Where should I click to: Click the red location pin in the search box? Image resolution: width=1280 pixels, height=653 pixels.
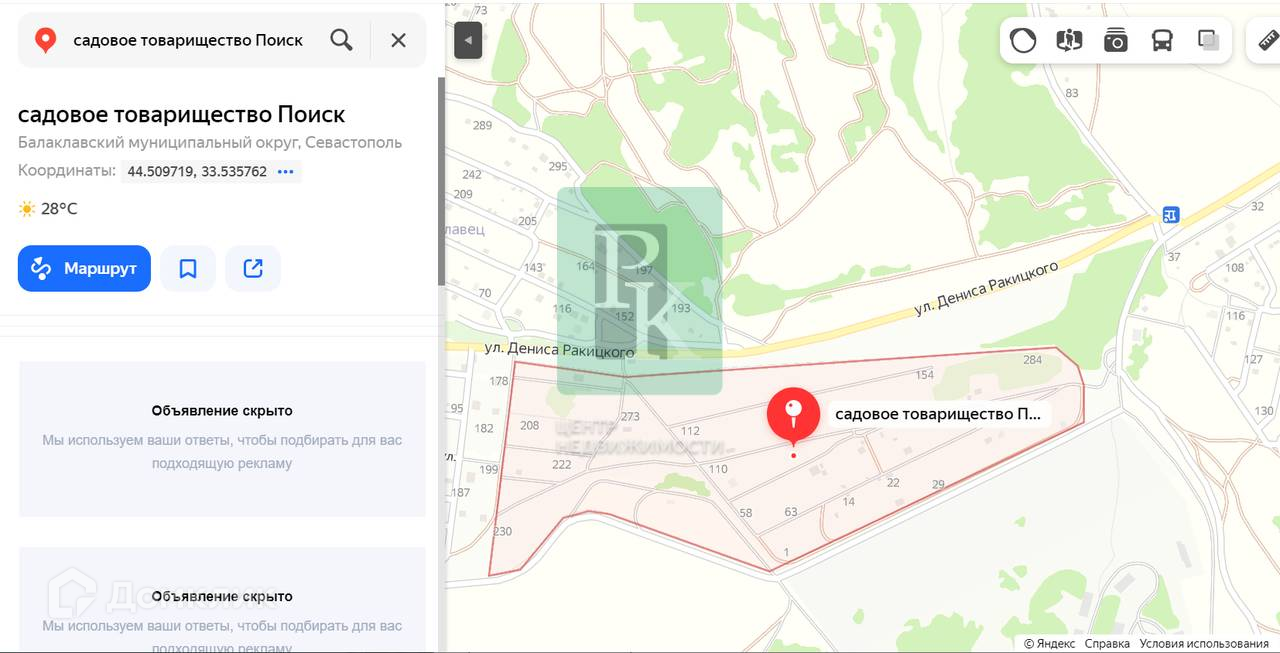45,40
